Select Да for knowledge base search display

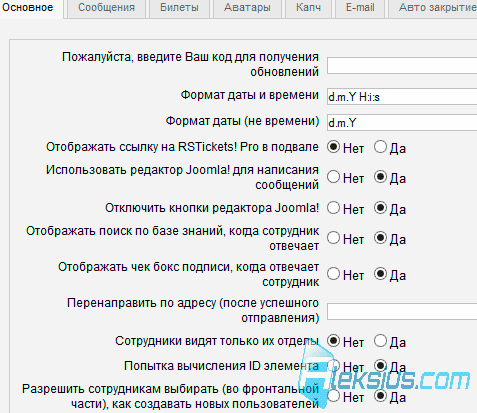(x=380, y=238)
